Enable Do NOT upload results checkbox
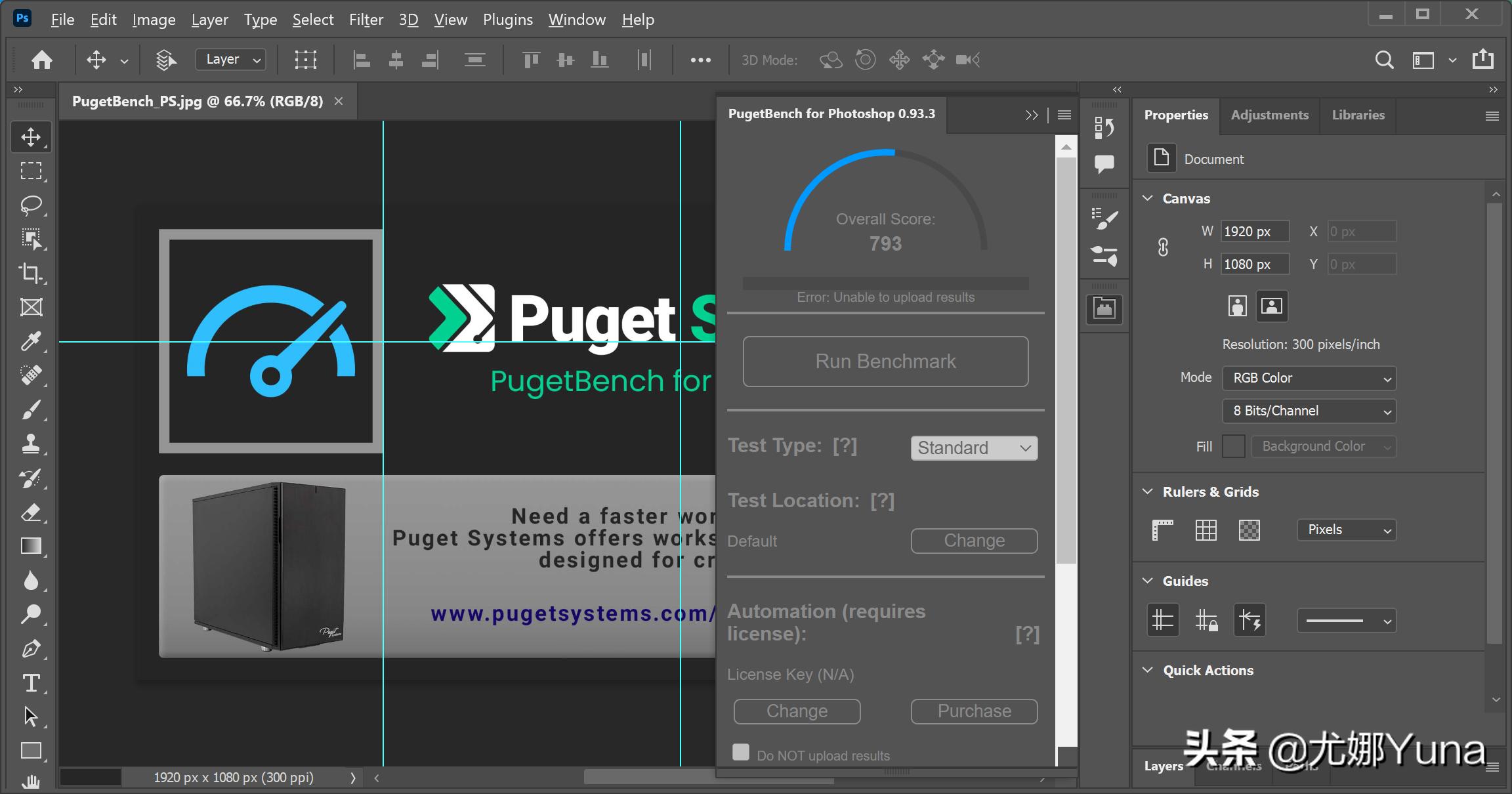This screenshot has width=1512, height=794. [741, 752]
